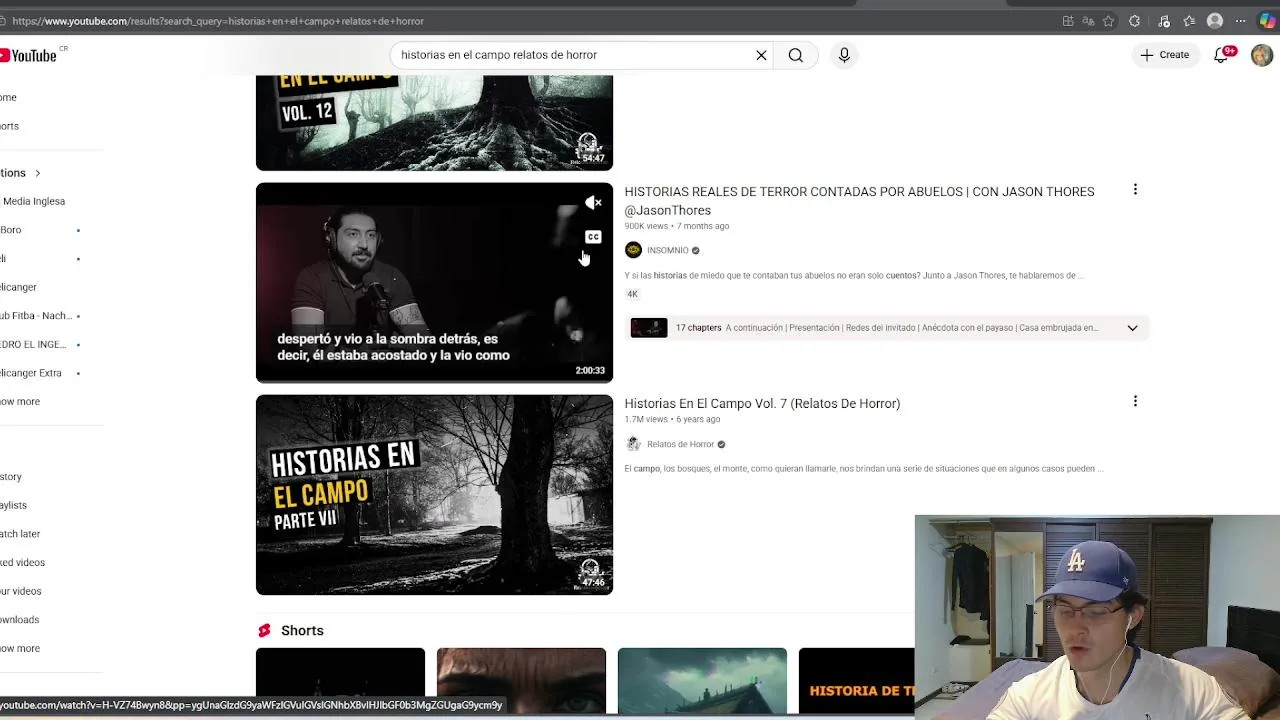Open INSOMNIO channel avatar

click(x=633, y=250)
